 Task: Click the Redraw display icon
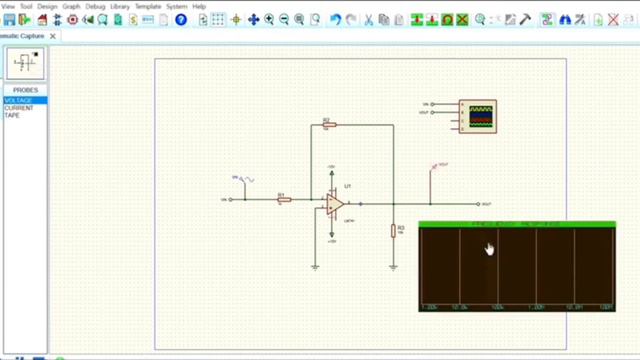point(203,20)
